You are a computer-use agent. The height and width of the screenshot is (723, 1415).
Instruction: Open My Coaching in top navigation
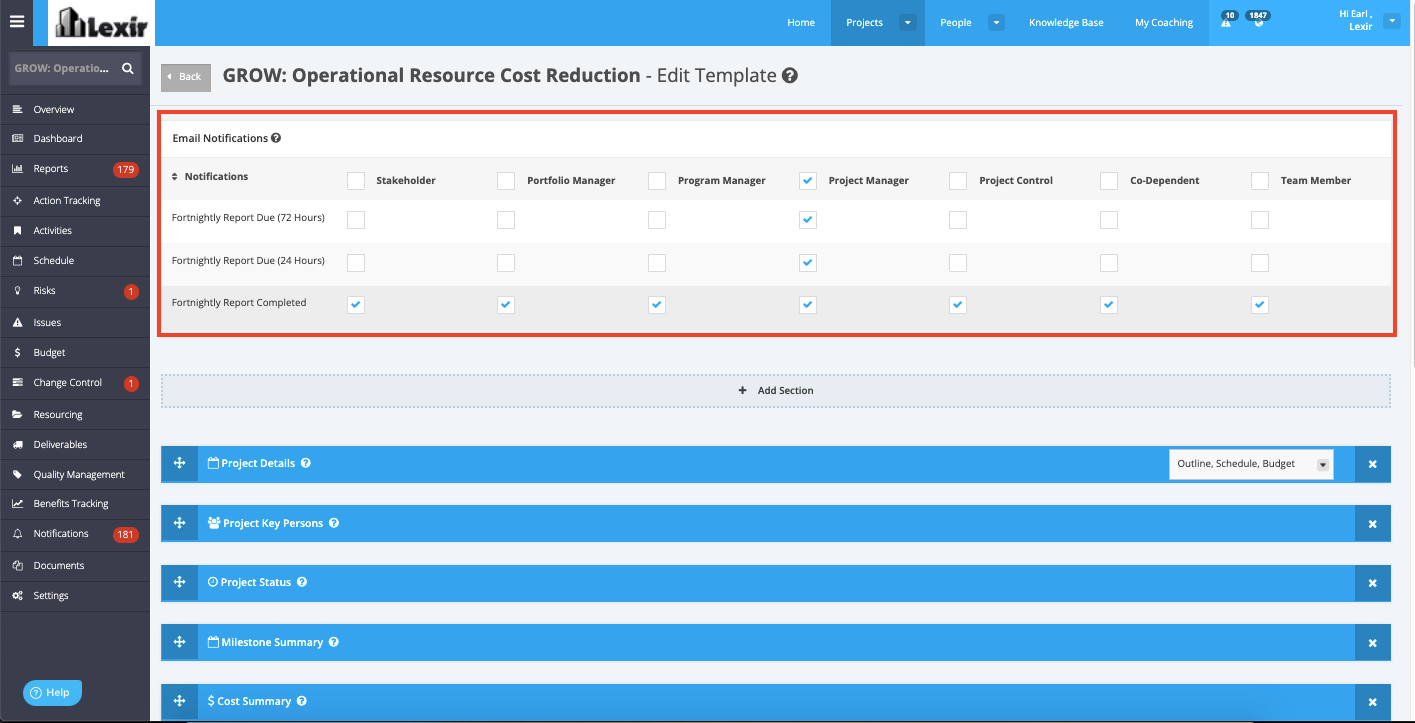pos(1164,22)
